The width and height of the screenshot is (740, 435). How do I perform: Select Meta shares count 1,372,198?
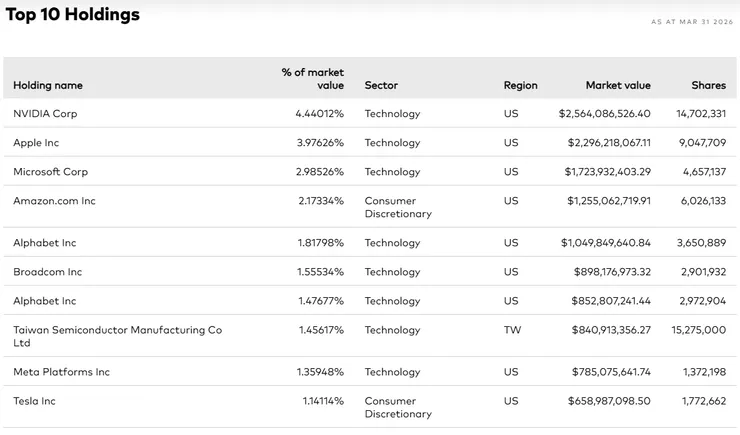pyautogui.click(x=704, y=372)
